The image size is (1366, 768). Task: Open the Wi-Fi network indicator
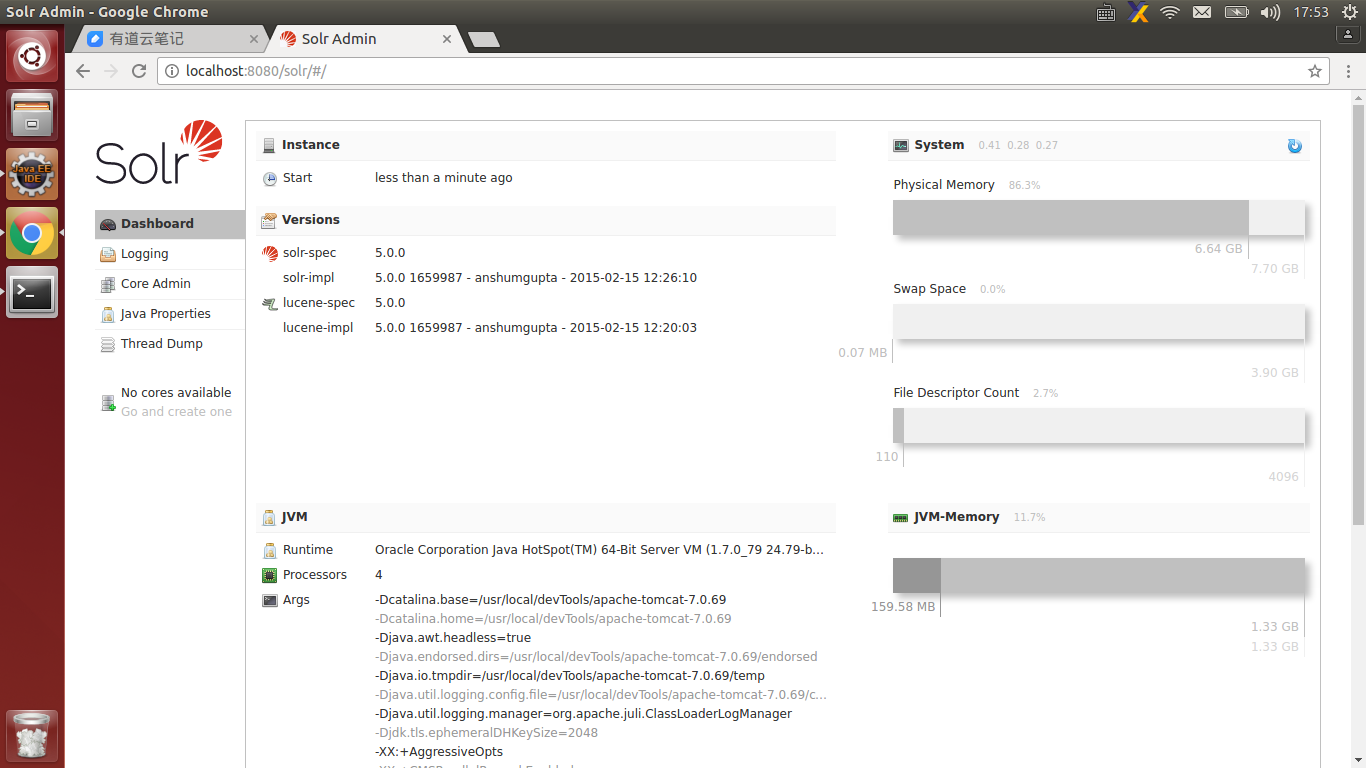pyautogui.click(x=1170, y=12)
